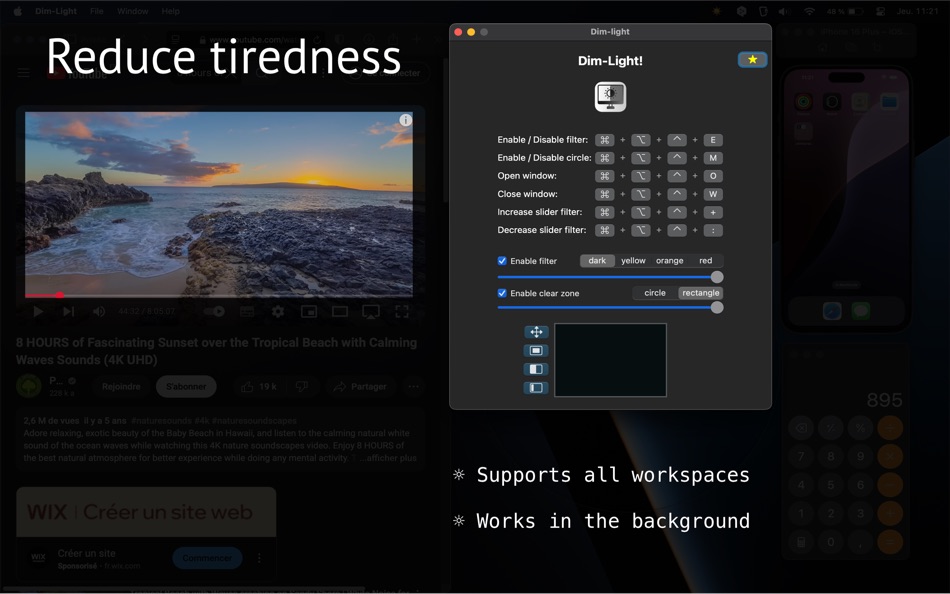950x594 pixels.
Task: Click the S'abonner button on YouTube
Action: [x=186, y=387]
